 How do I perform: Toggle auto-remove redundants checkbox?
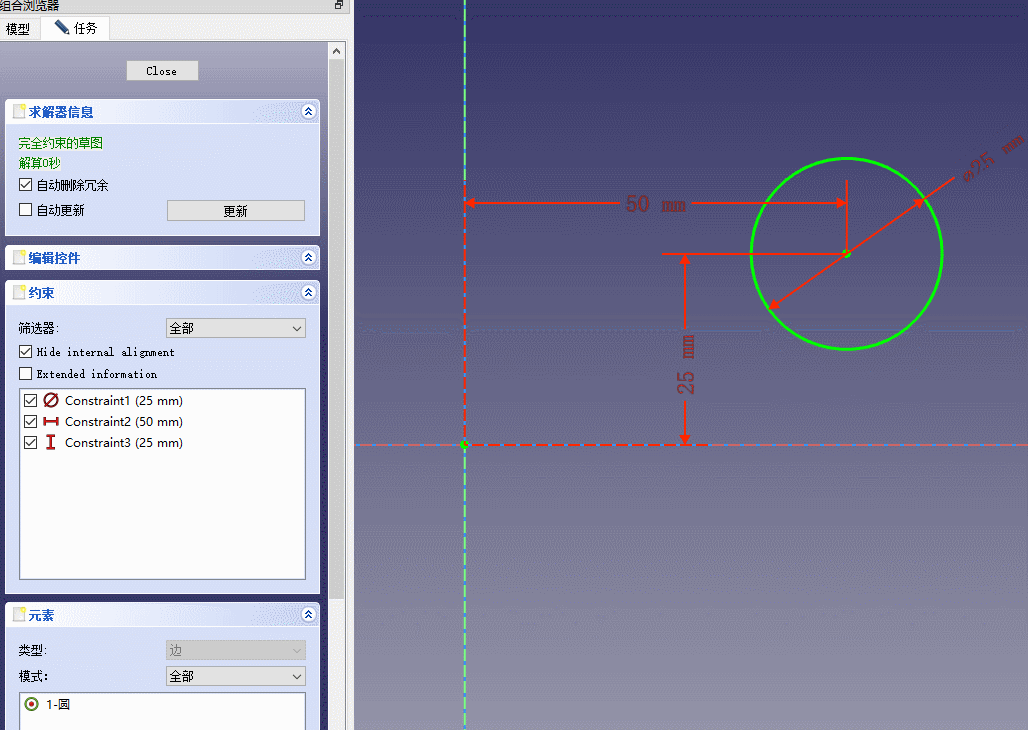26,185
